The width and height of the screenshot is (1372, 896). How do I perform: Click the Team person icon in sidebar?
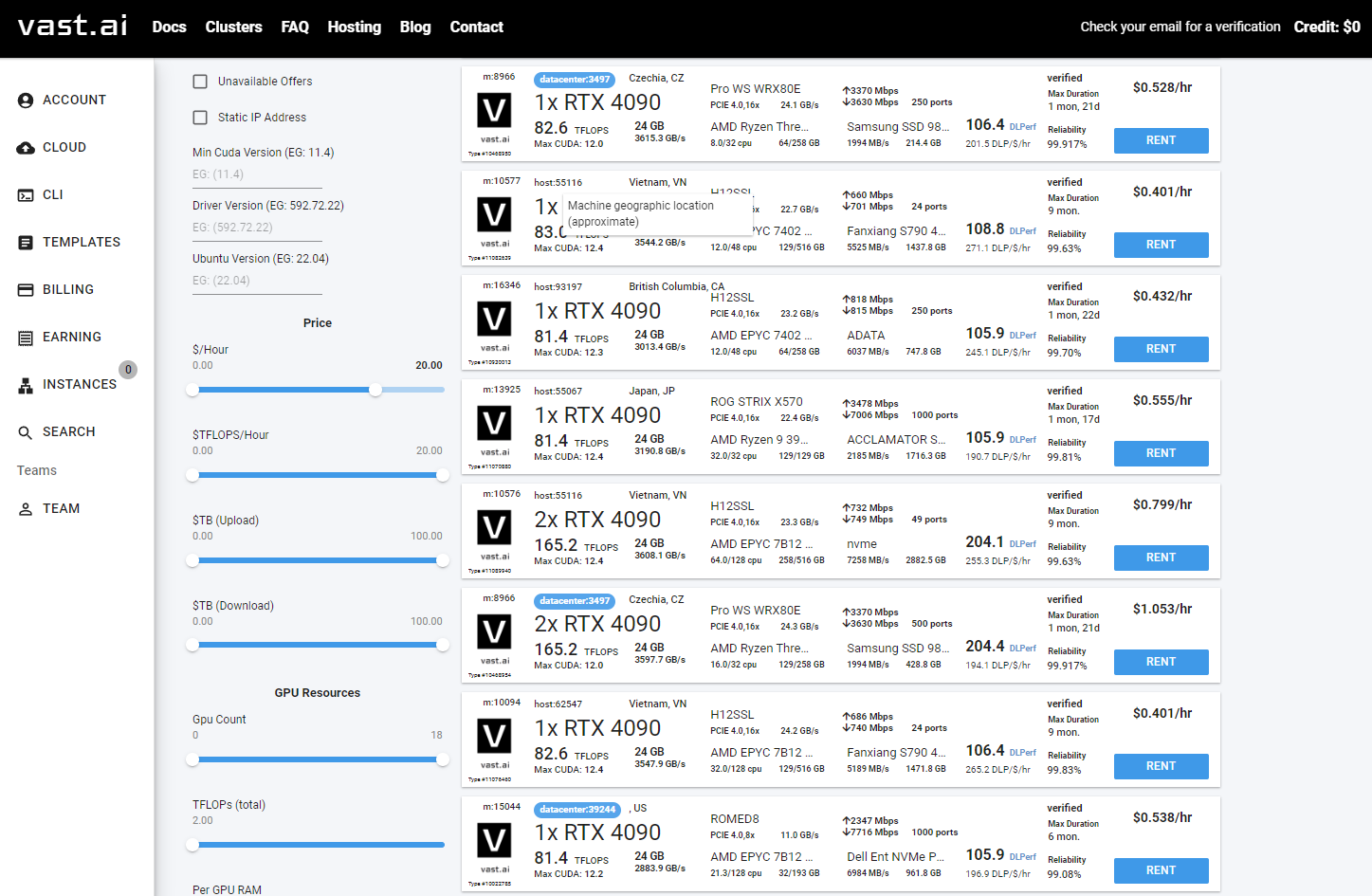point(26,509)
